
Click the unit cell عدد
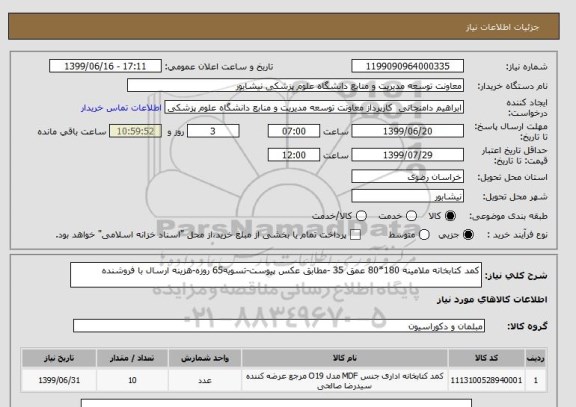205,381
